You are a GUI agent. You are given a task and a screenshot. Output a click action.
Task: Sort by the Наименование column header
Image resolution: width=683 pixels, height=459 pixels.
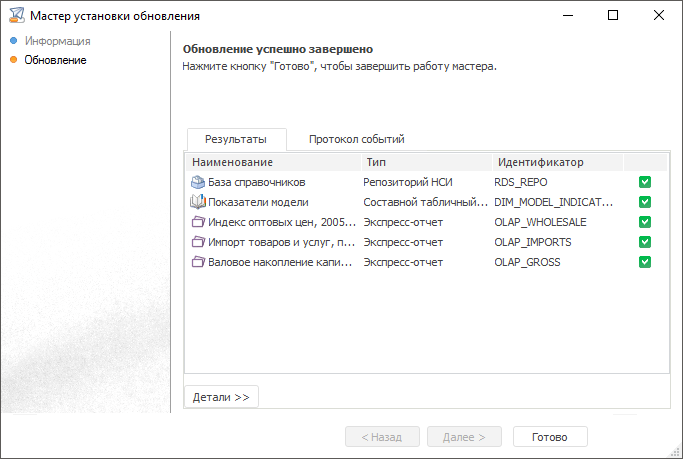click(x=232, y=162)
